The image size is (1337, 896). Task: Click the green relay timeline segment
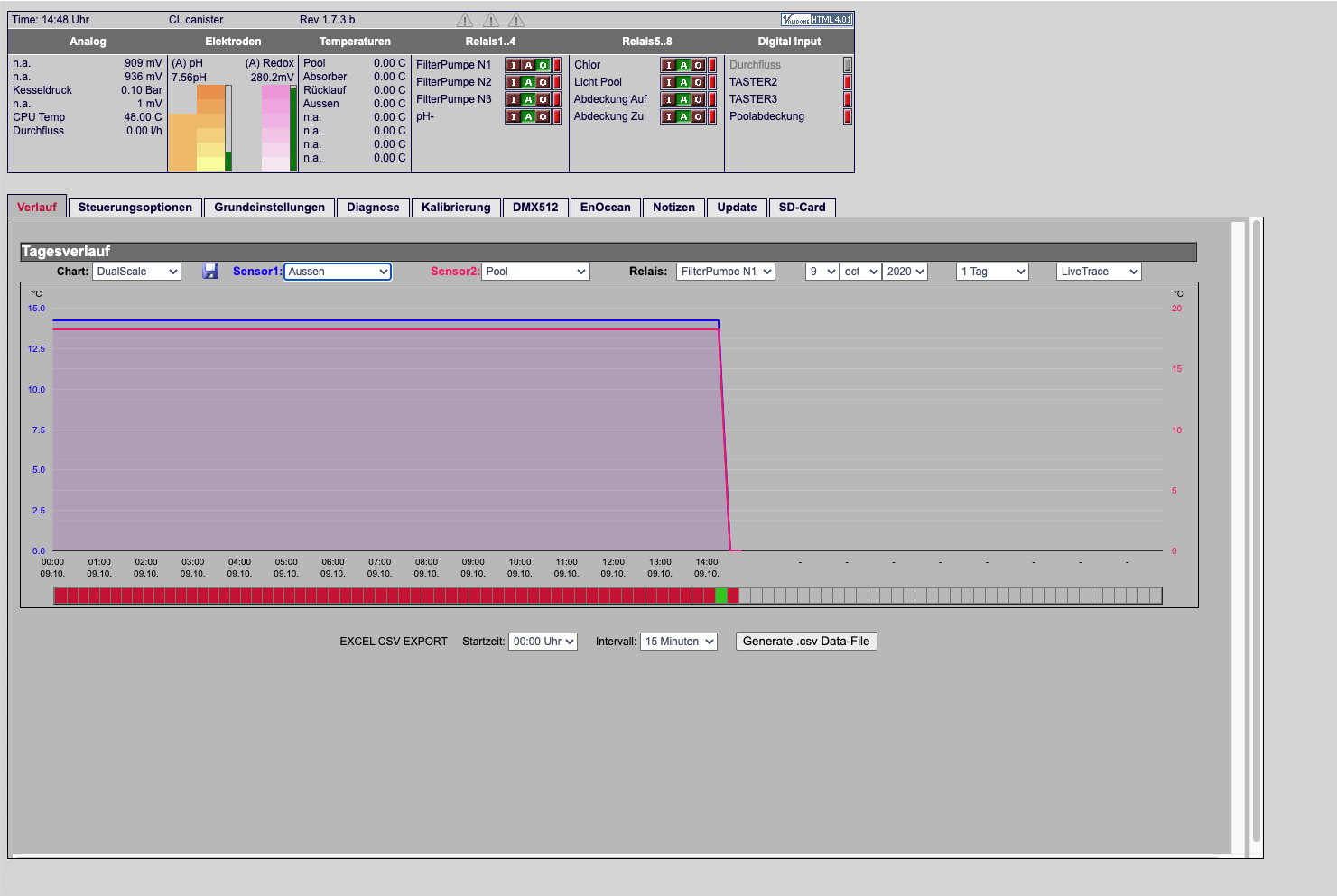(x=721, y=596)
